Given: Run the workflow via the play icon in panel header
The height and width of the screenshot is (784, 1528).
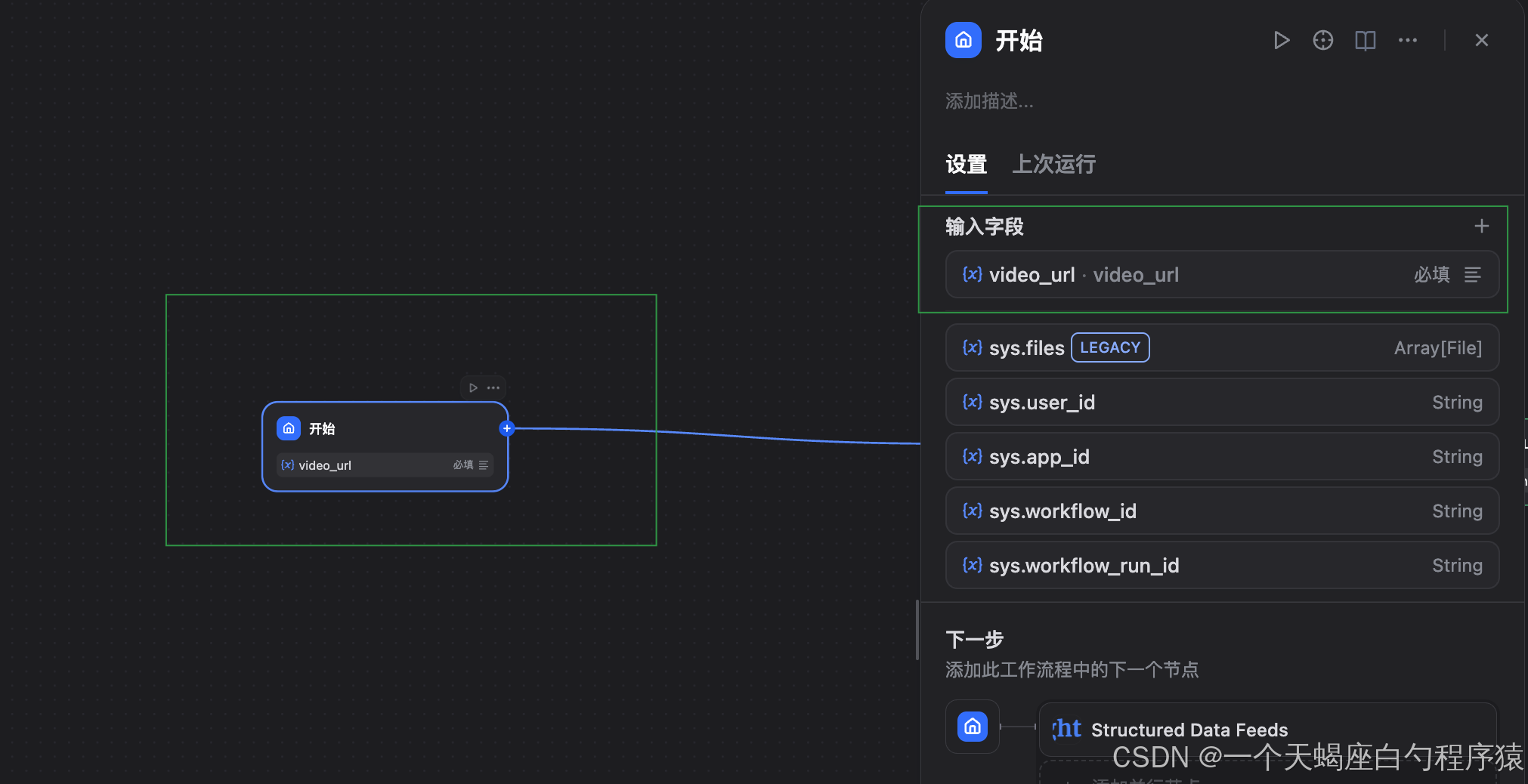Looking at the screenshot, I should (x=1281, y=40).
